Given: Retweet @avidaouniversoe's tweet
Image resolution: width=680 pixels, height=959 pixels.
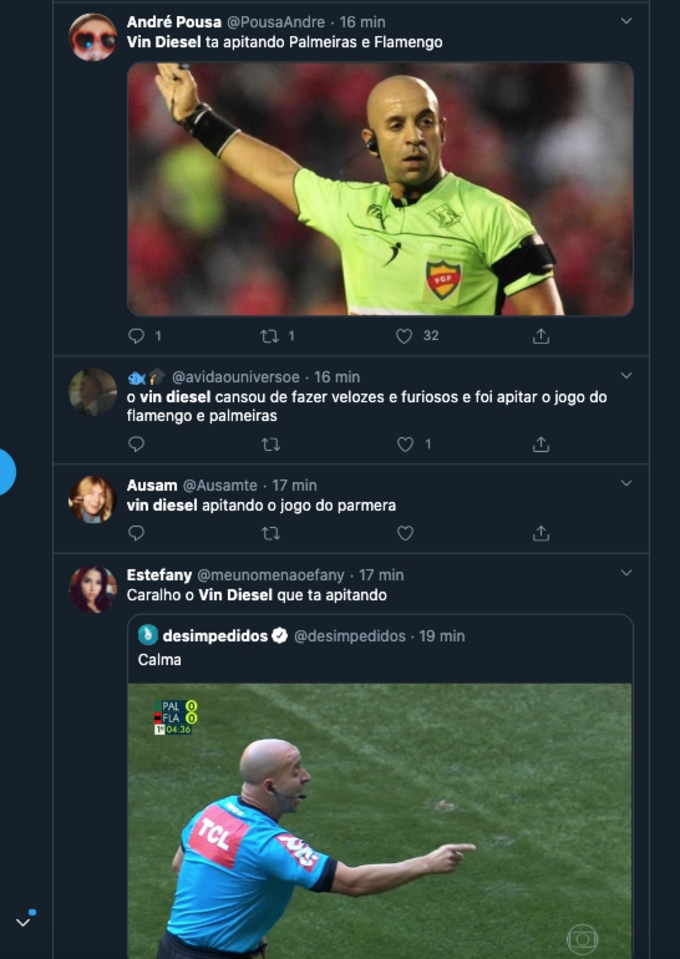Looking at the screenshot, I should pyautogui.click(x=270, y=444).
